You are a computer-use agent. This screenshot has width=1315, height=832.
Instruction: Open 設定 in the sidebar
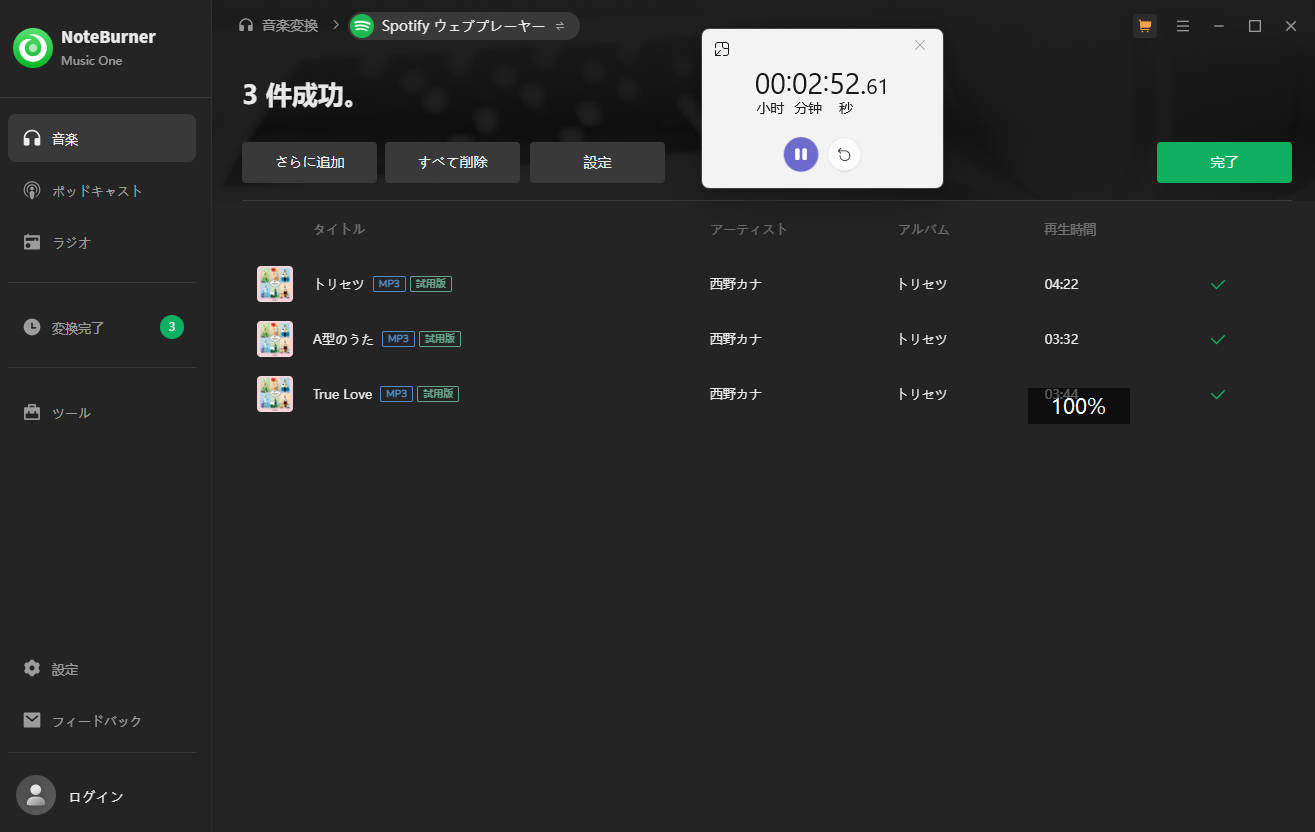click(102, 668)
